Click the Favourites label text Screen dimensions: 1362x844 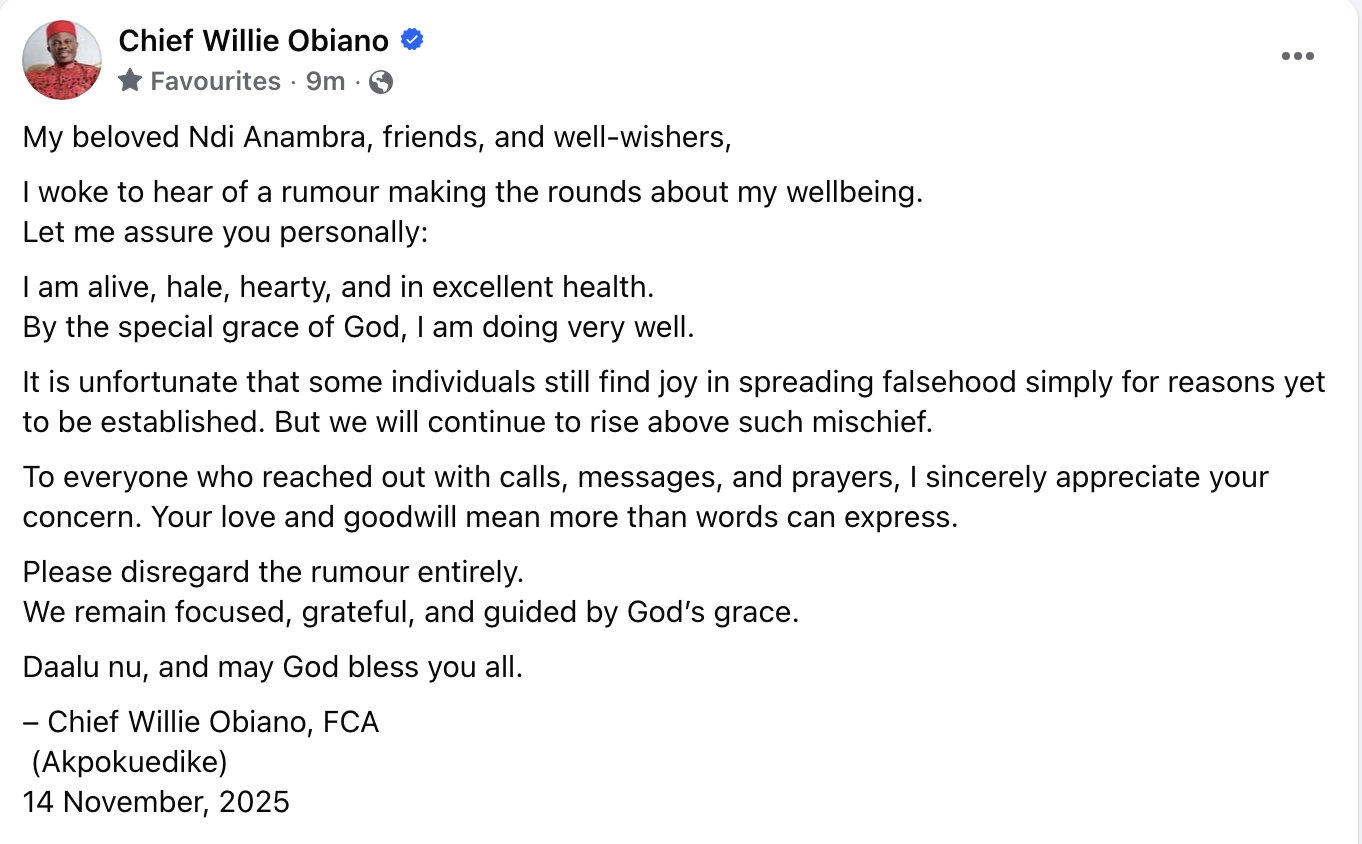coord(215,81)
